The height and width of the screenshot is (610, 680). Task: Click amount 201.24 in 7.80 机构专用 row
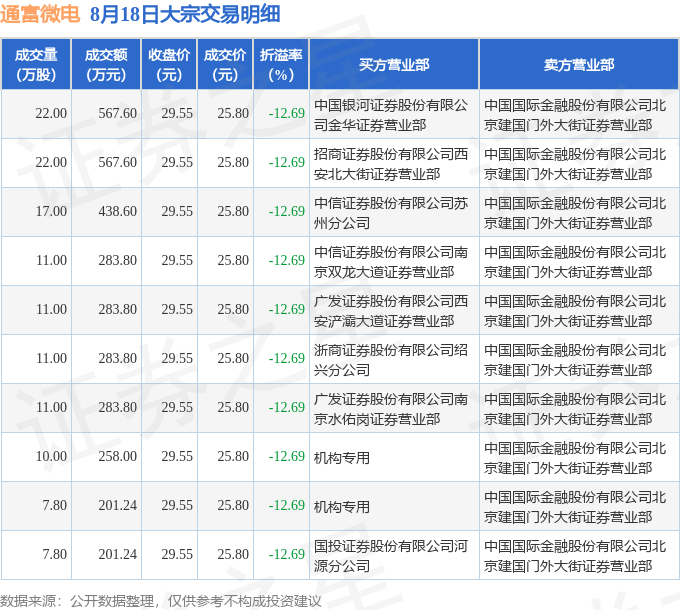point(118,505)
